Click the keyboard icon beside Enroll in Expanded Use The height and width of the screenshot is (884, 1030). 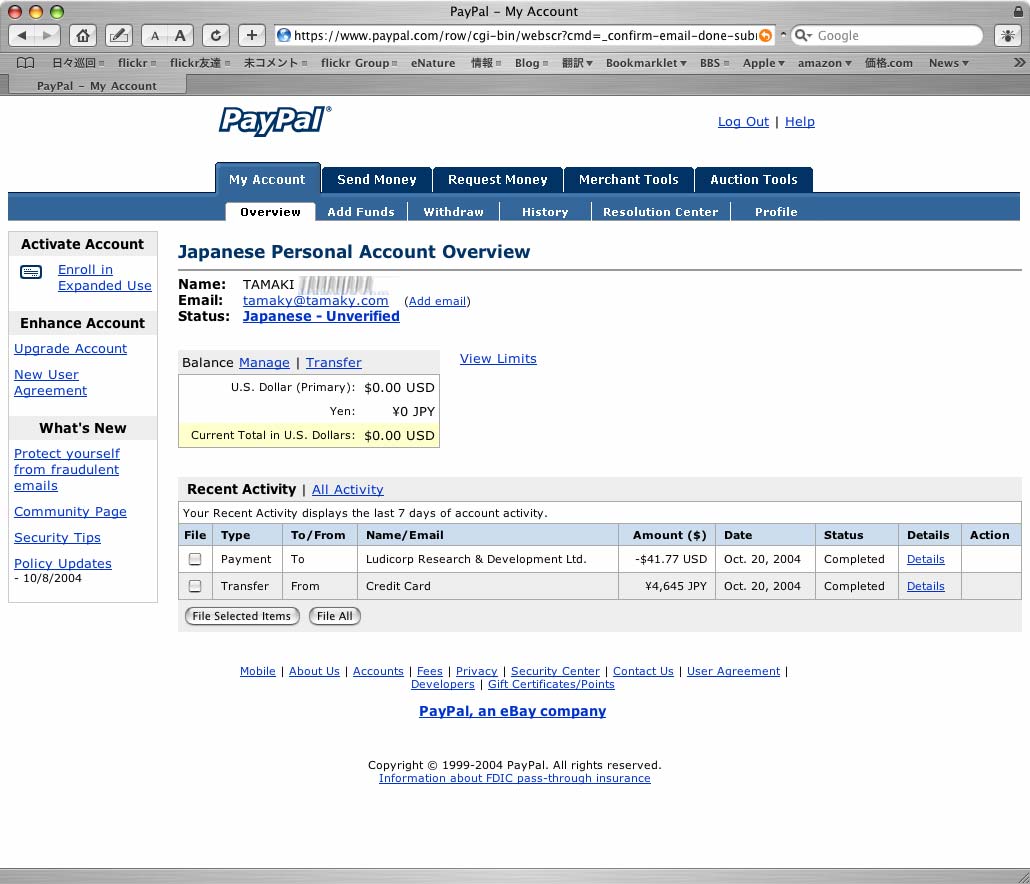[31, 272]
